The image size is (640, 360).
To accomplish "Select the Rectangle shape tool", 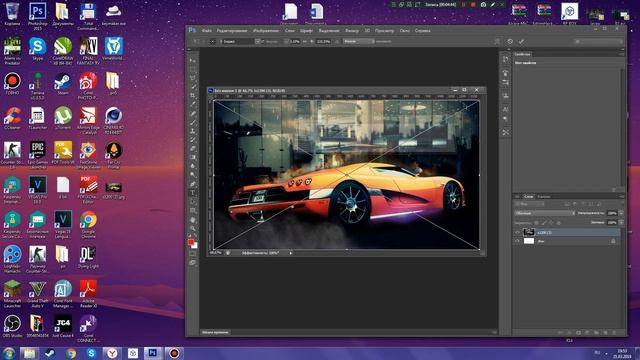I will click(x=193, y=210).
